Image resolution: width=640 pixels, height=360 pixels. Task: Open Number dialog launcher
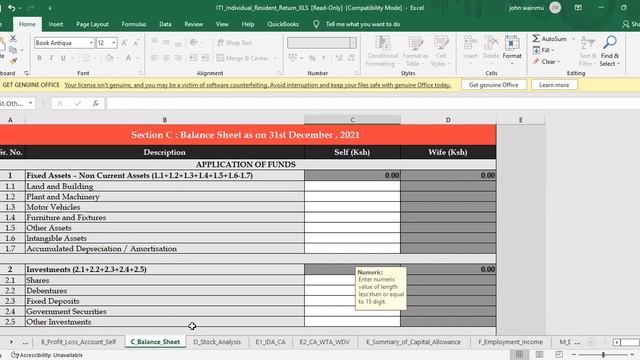356,73
